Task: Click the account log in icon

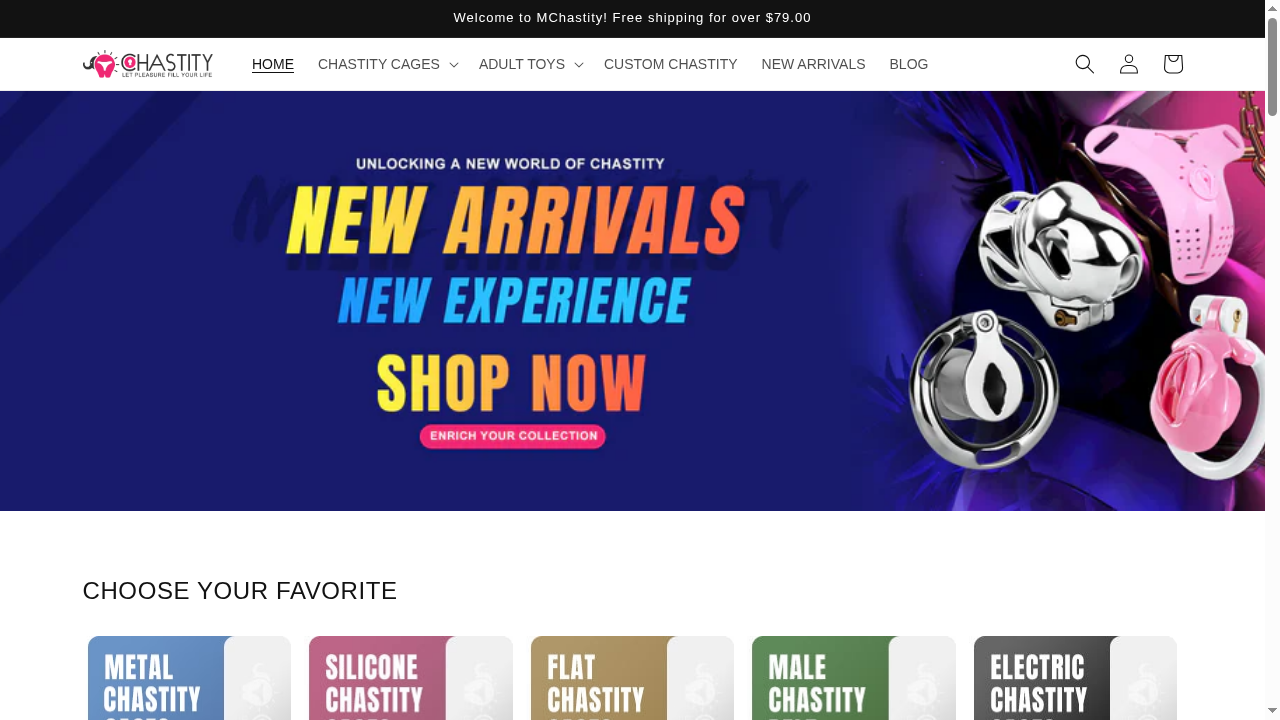Action: [x=1129, y=64]
